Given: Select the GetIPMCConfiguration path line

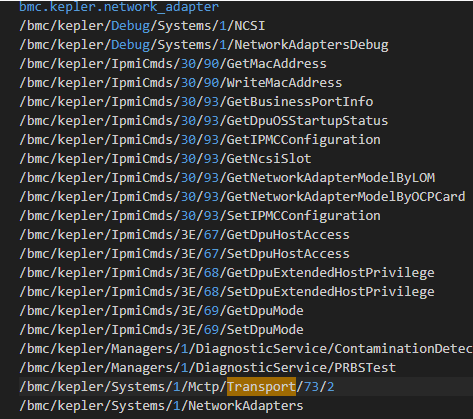Looking at the screenshot, I should click(200, 140).
